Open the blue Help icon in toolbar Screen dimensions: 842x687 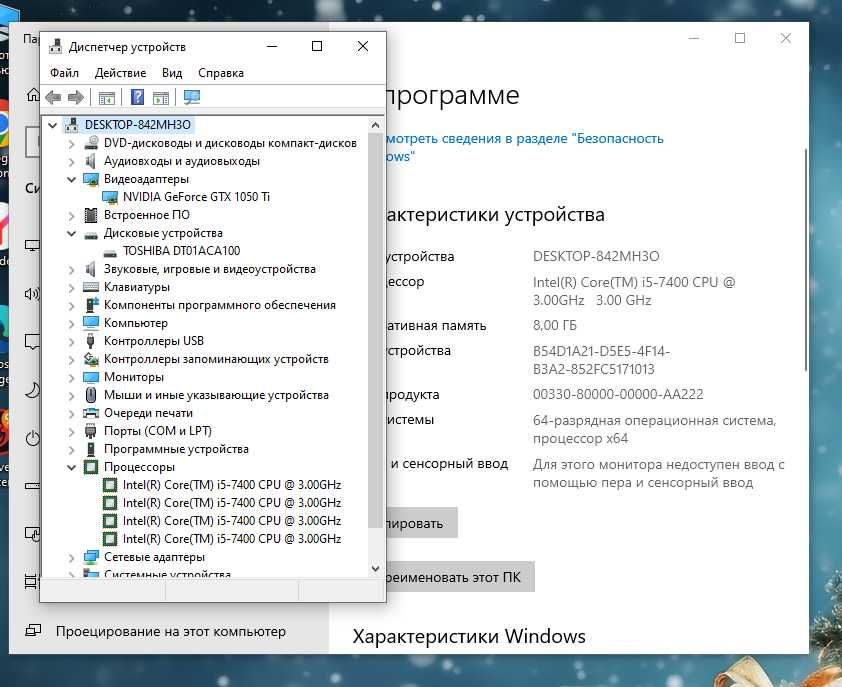tap(137, 97)
